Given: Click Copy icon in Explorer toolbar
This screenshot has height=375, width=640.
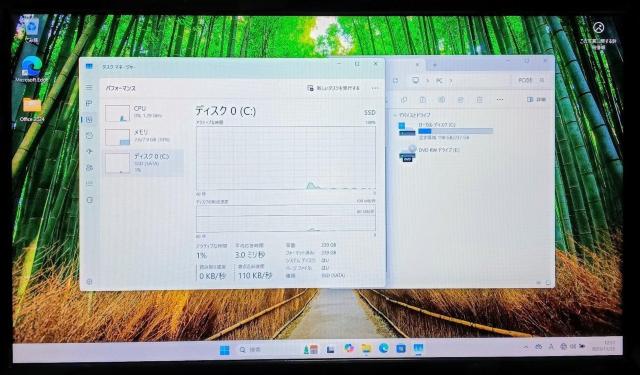Looking at the screenshot, I should (x=404, y=100).
